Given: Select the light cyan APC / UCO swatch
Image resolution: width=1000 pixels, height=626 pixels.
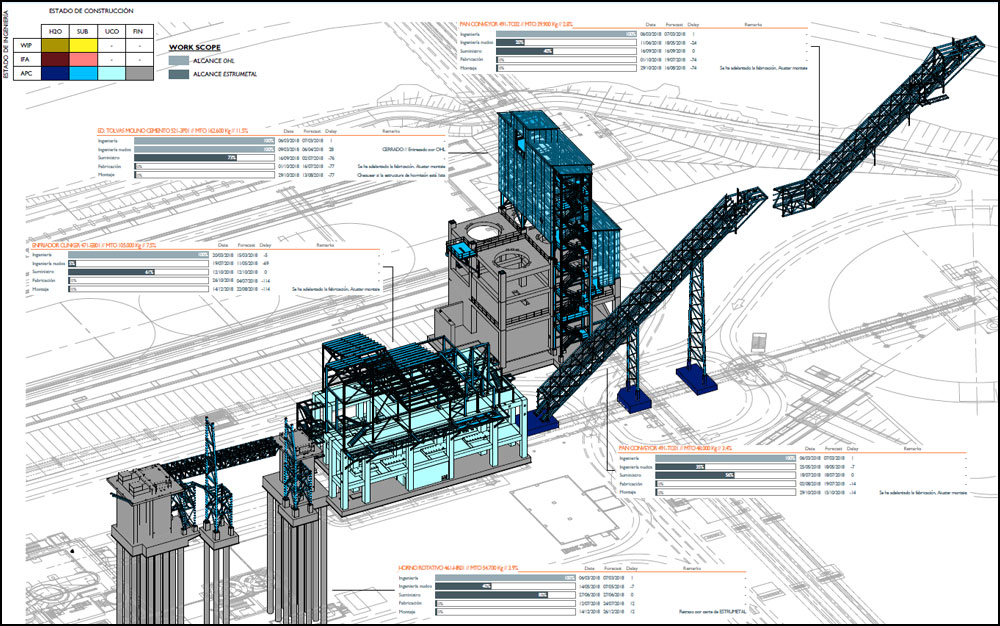Looking at the screenshot, I should click(111, 73).
